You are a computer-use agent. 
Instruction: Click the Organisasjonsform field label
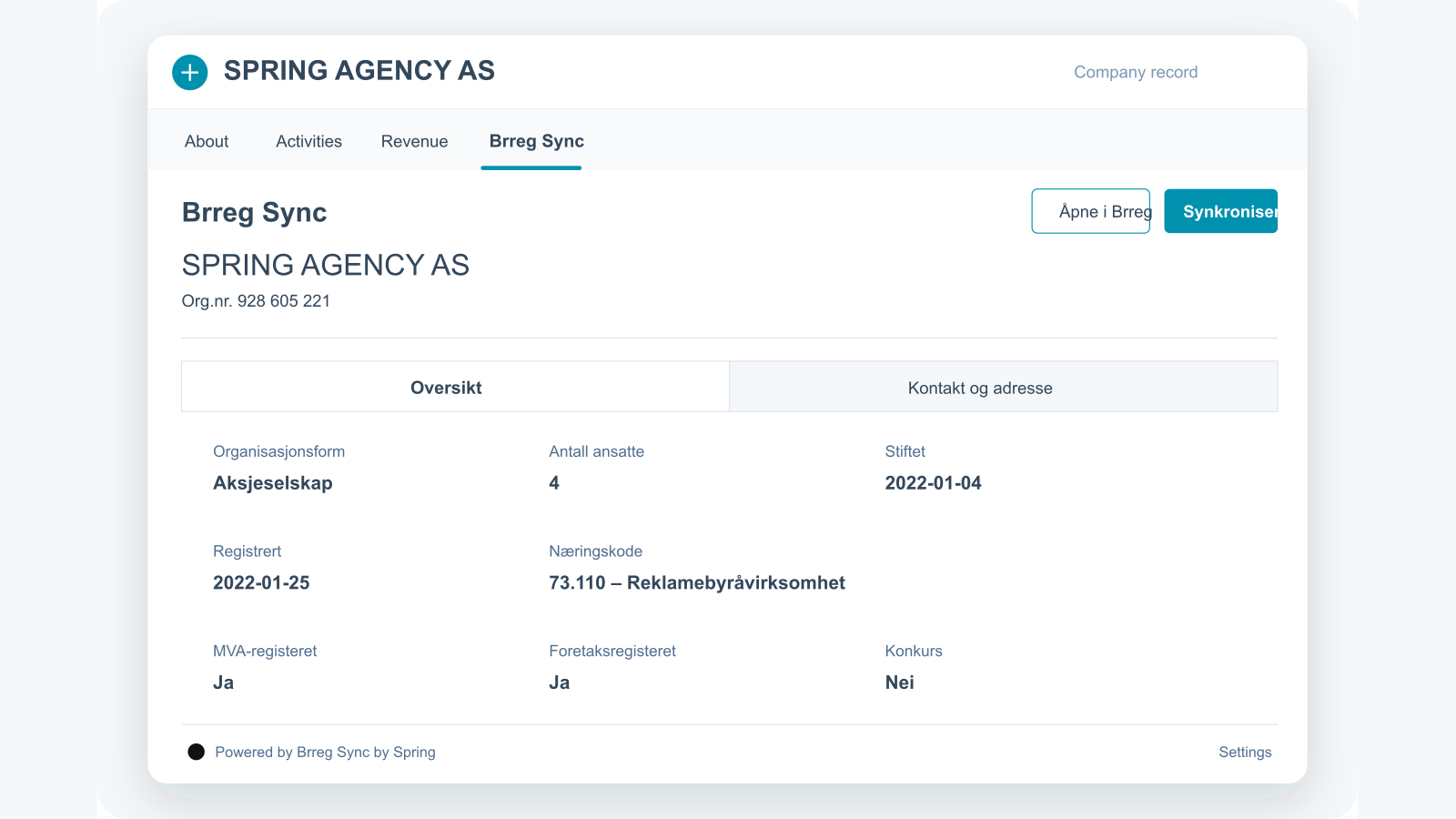point(279,451)
